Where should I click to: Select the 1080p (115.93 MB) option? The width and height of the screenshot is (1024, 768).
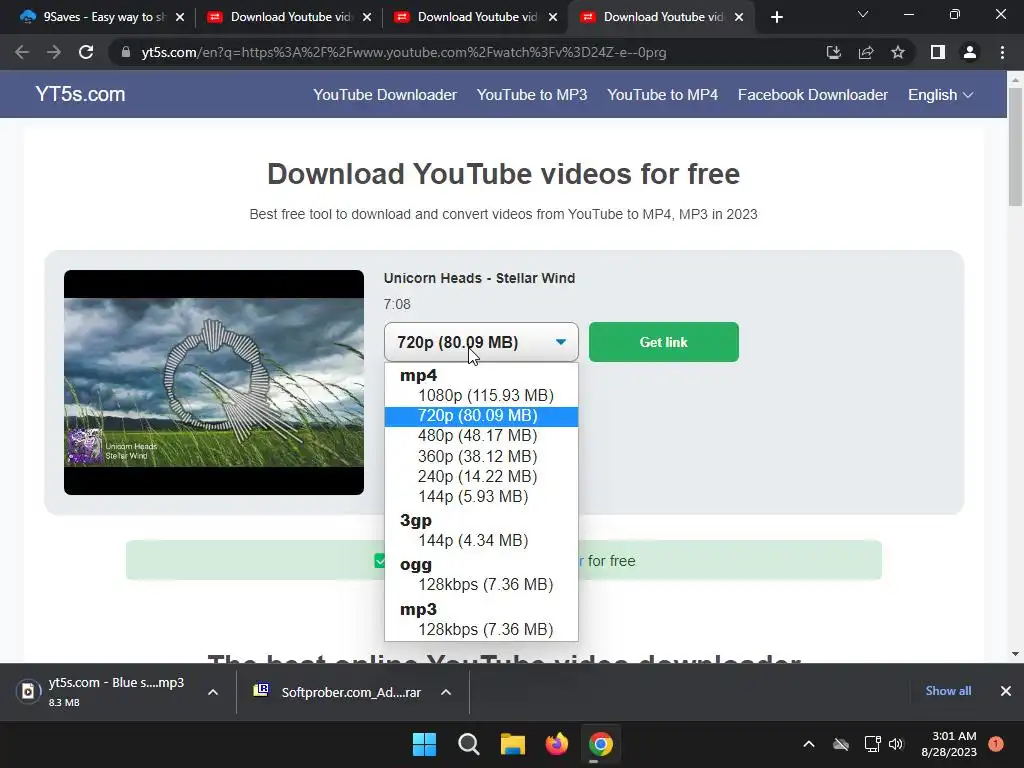point(481,396)
